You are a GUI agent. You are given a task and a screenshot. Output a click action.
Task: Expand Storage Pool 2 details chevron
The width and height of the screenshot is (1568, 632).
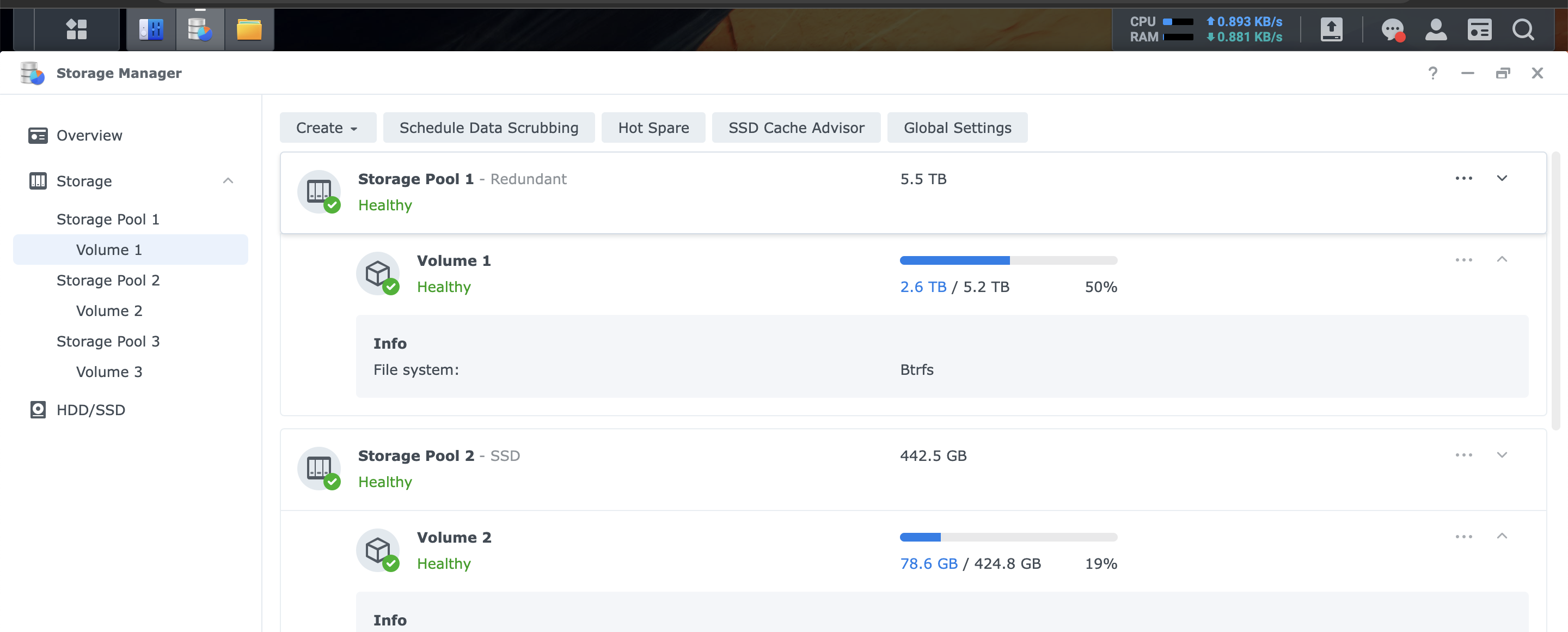click(1502, 455)
